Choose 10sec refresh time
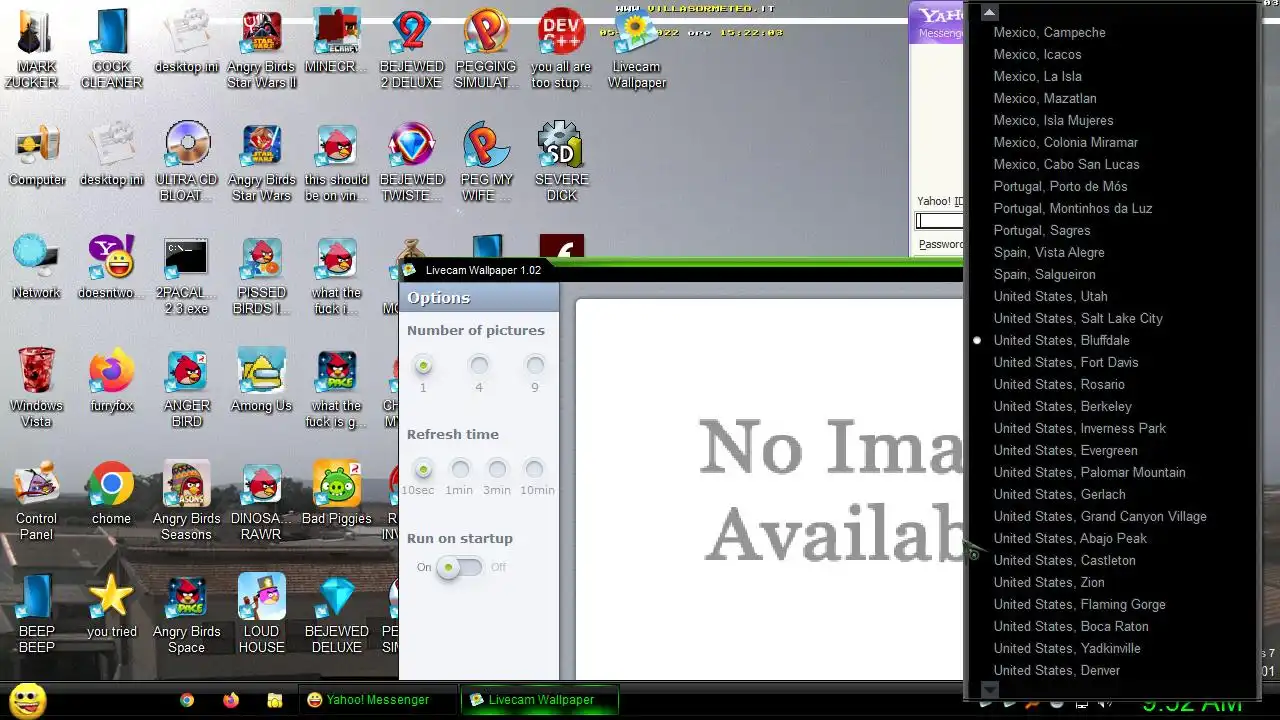This screenshot has height=720, width=1280. (423, 469)
